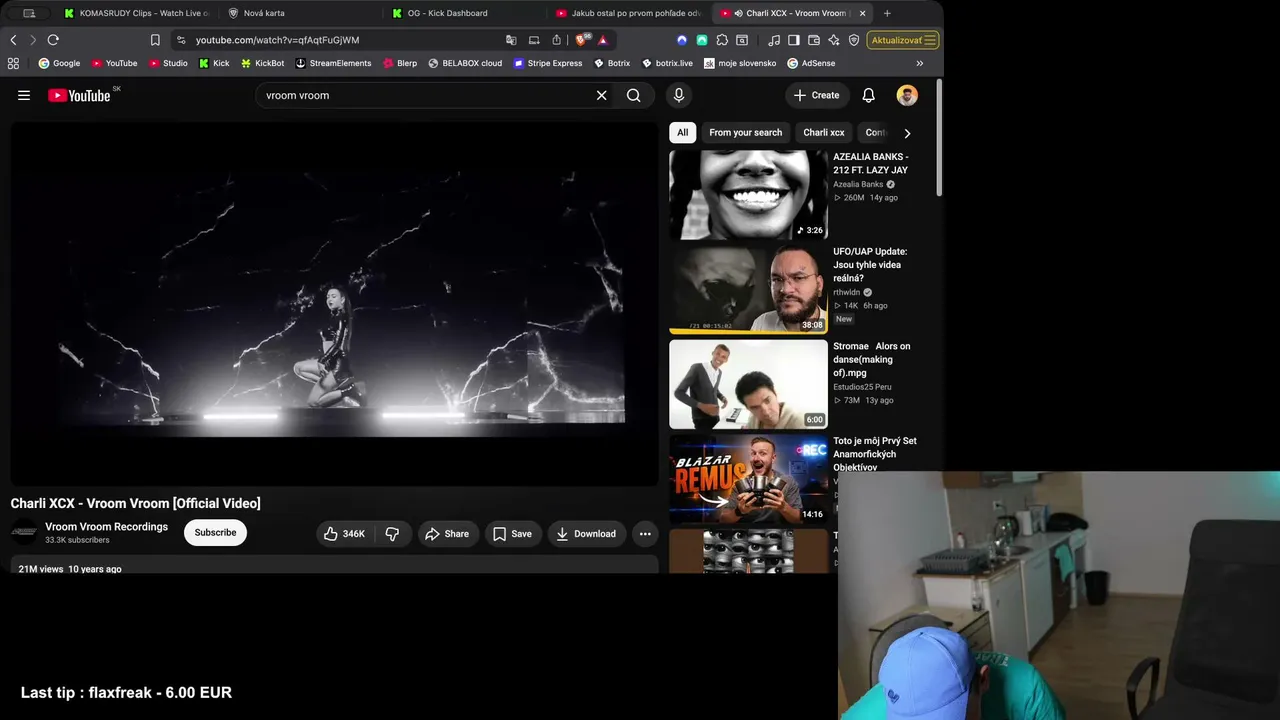Open the Aktualizovať update menu
Viewport: 1280px width, 720px height.
903,40
